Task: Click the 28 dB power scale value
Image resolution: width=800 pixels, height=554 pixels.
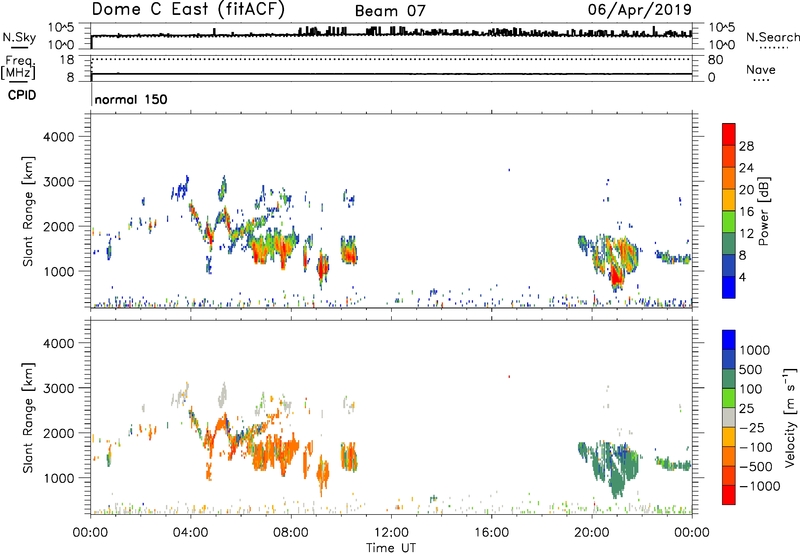Action: (x=746, y=146)
